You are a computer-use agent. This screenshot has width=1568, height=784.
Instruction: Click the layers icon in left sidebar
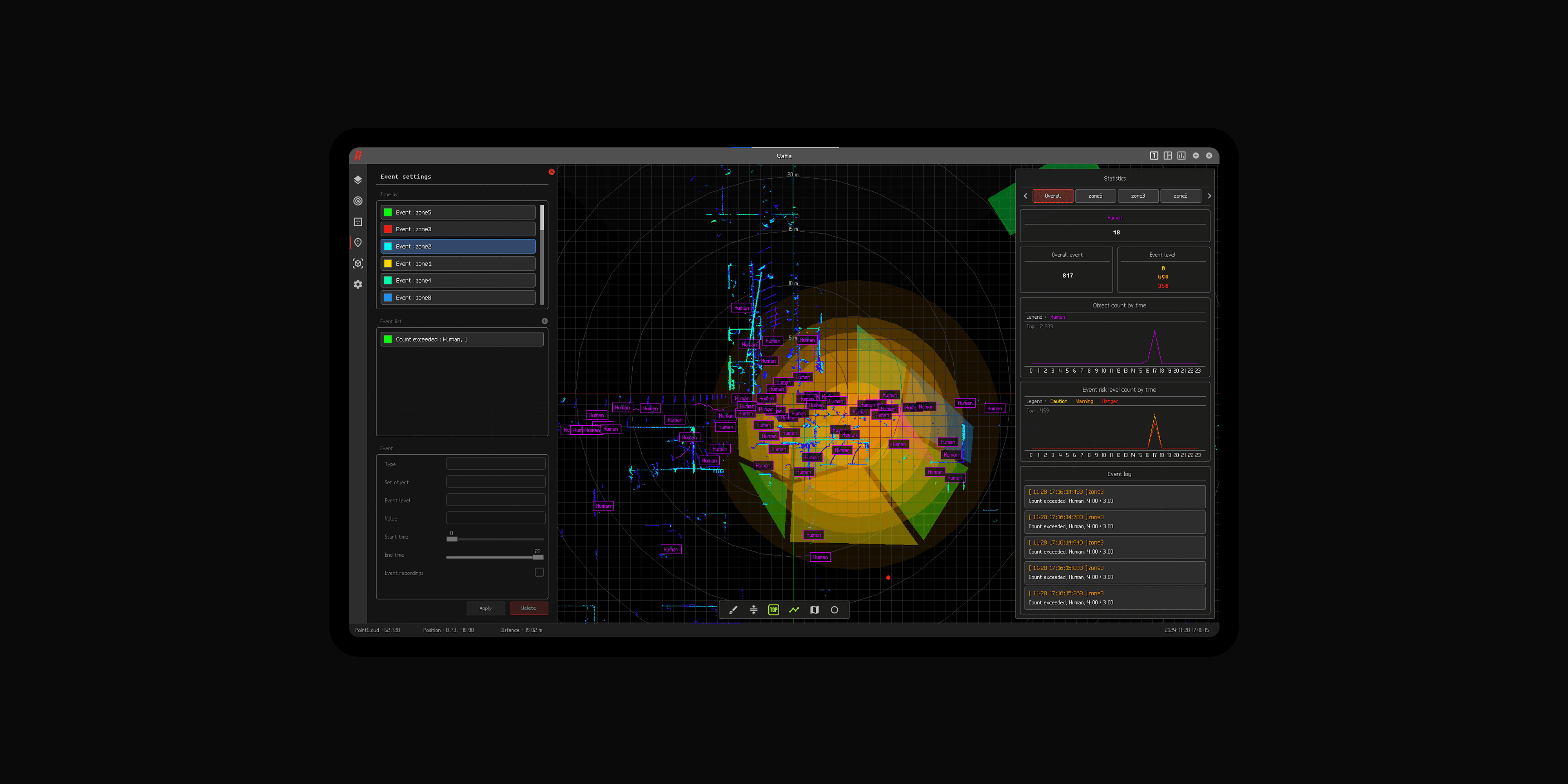coord(358,180)
